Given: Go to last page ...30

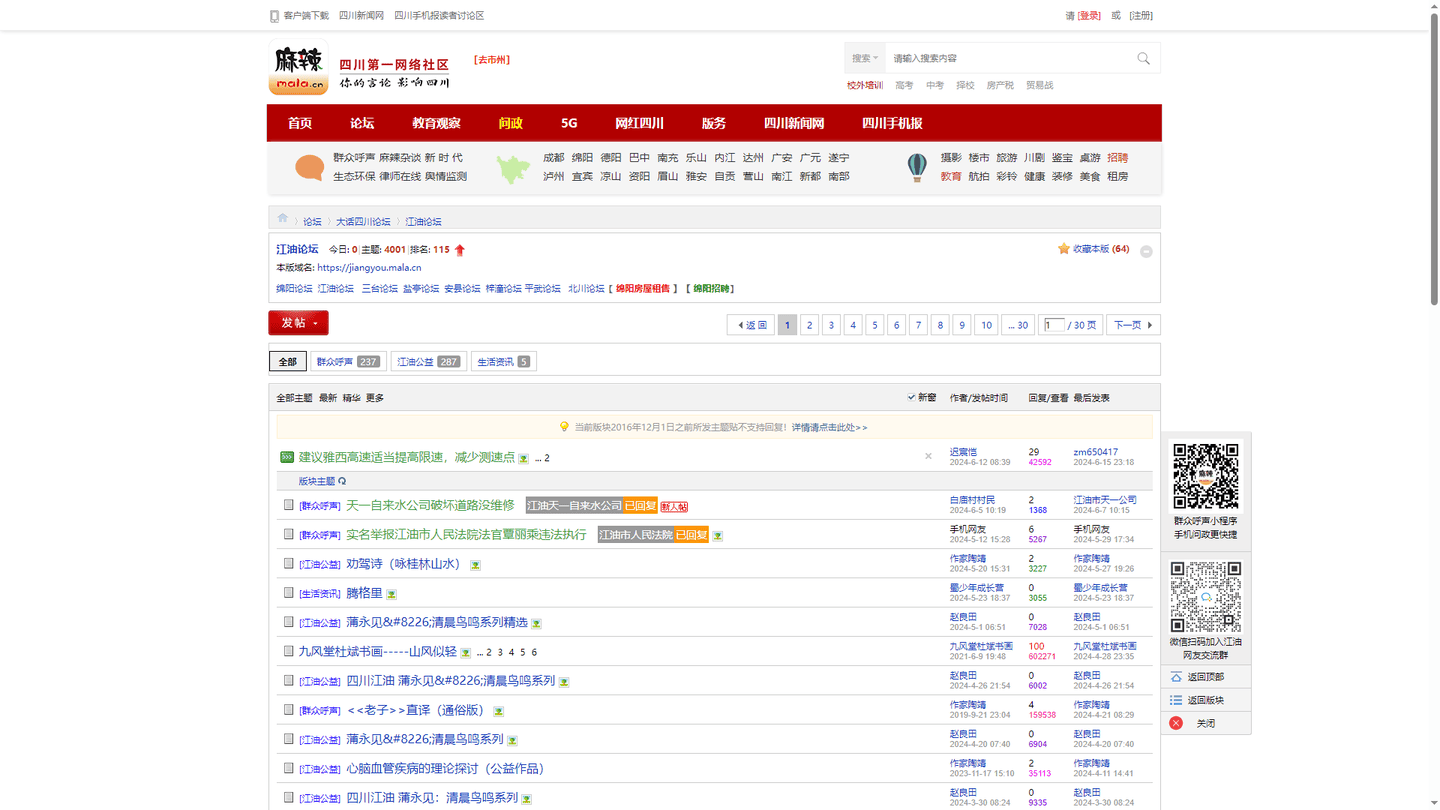Looking at the screenshot, I should (1018, 325).
